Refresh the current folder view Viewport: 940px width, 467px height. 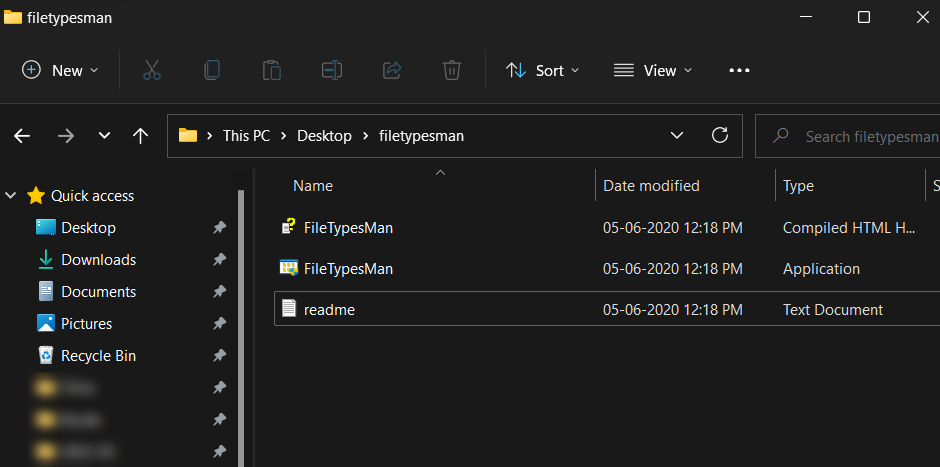[x=719, y=135]
